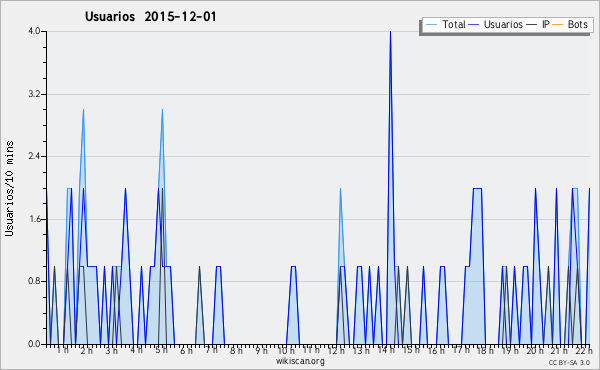The width and height of the screenshot is (600, 370).
Task: Click the '7 h' x-axis label
Action: pos(211,350)
